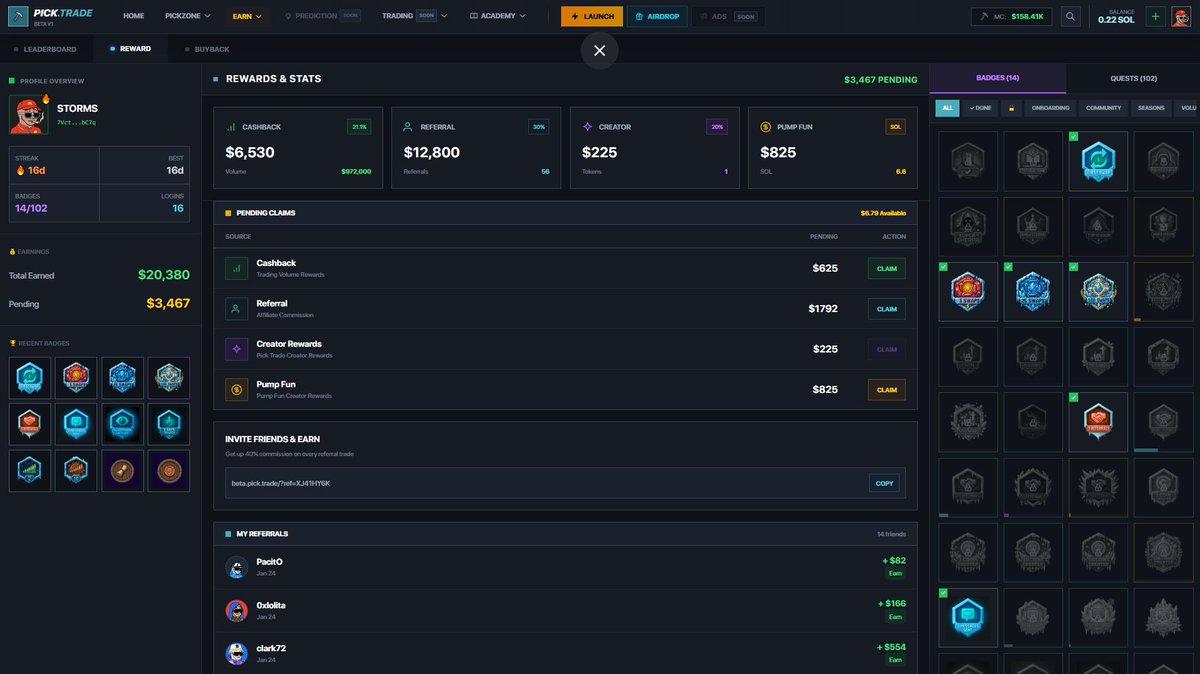Click STORMS profile avatar picture

coord(30,115)
